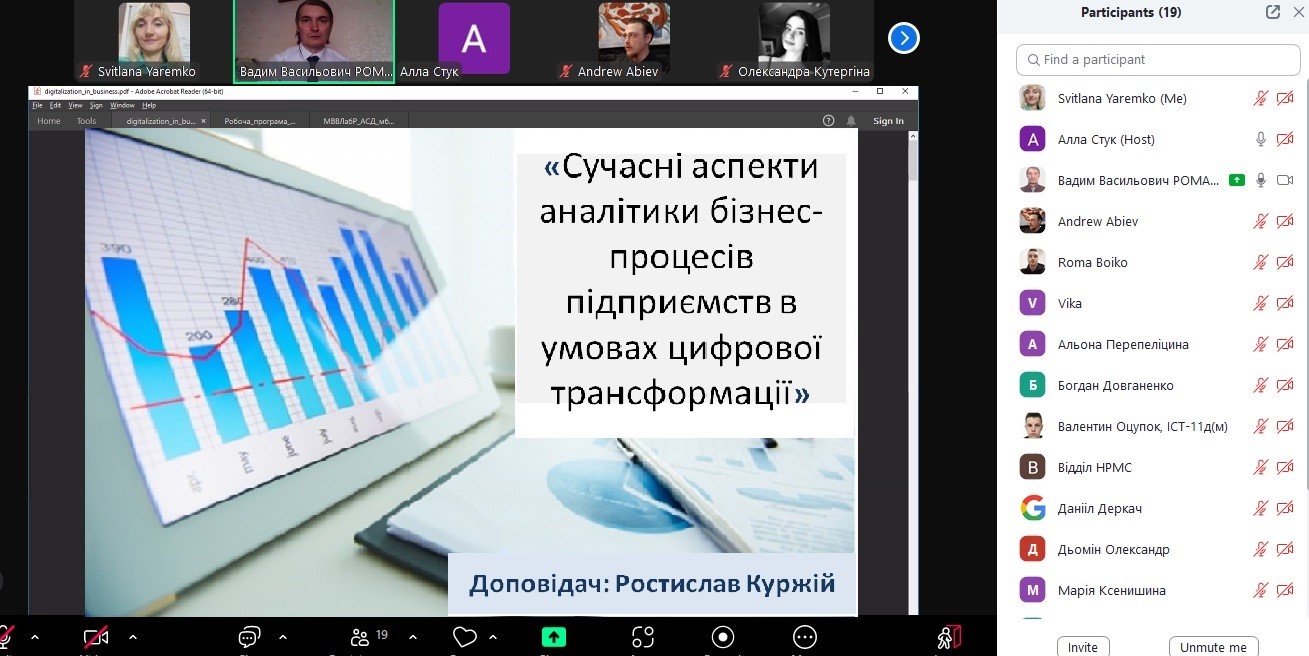Toggle the camera video in toolbar
1309x656 pixels.
[96, 637]
